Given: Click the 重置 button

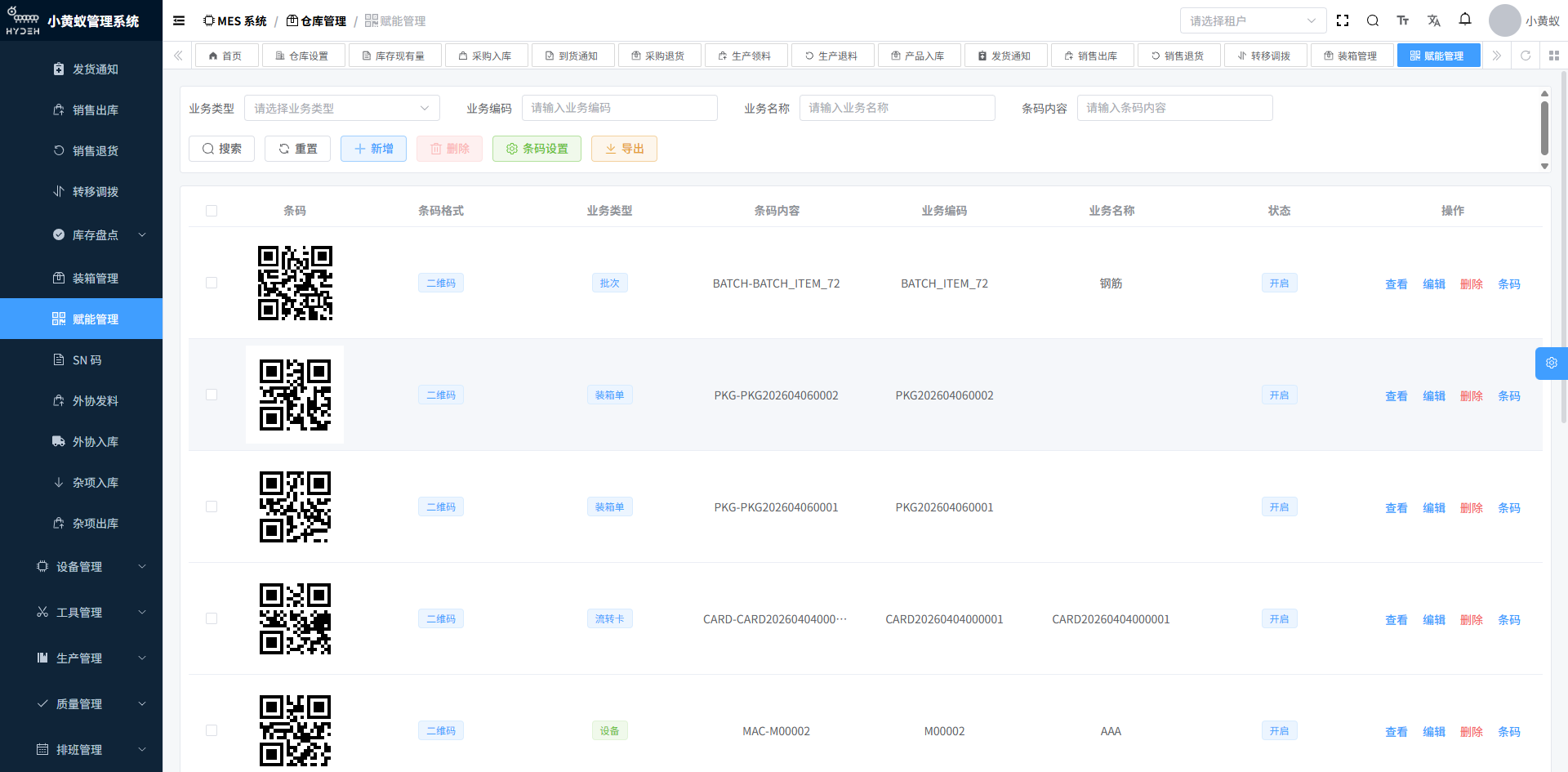Looking at the screenshot, I should (x=297, y=149).
